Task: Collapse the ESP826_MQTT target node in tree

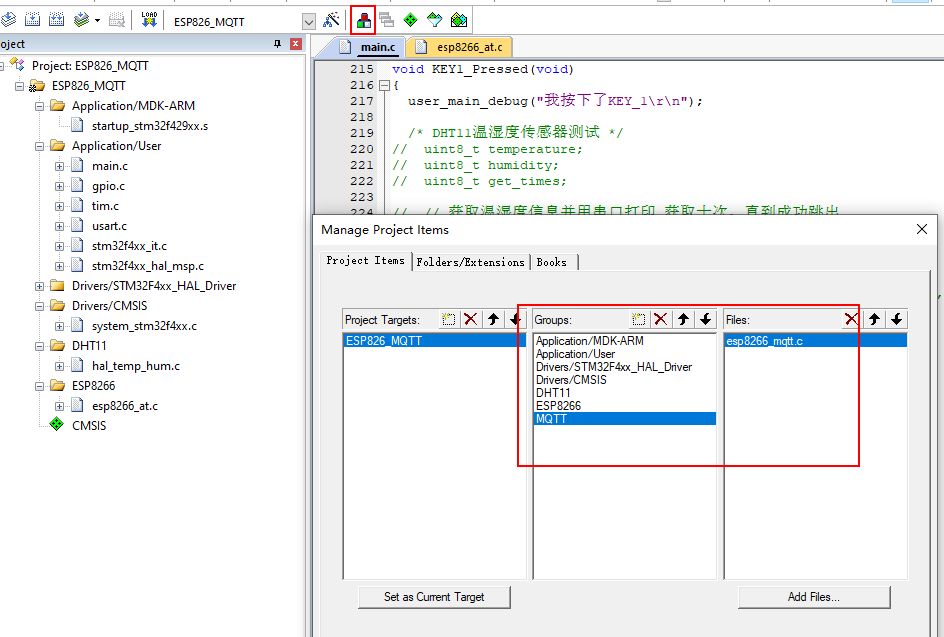Action: [19, 86]
